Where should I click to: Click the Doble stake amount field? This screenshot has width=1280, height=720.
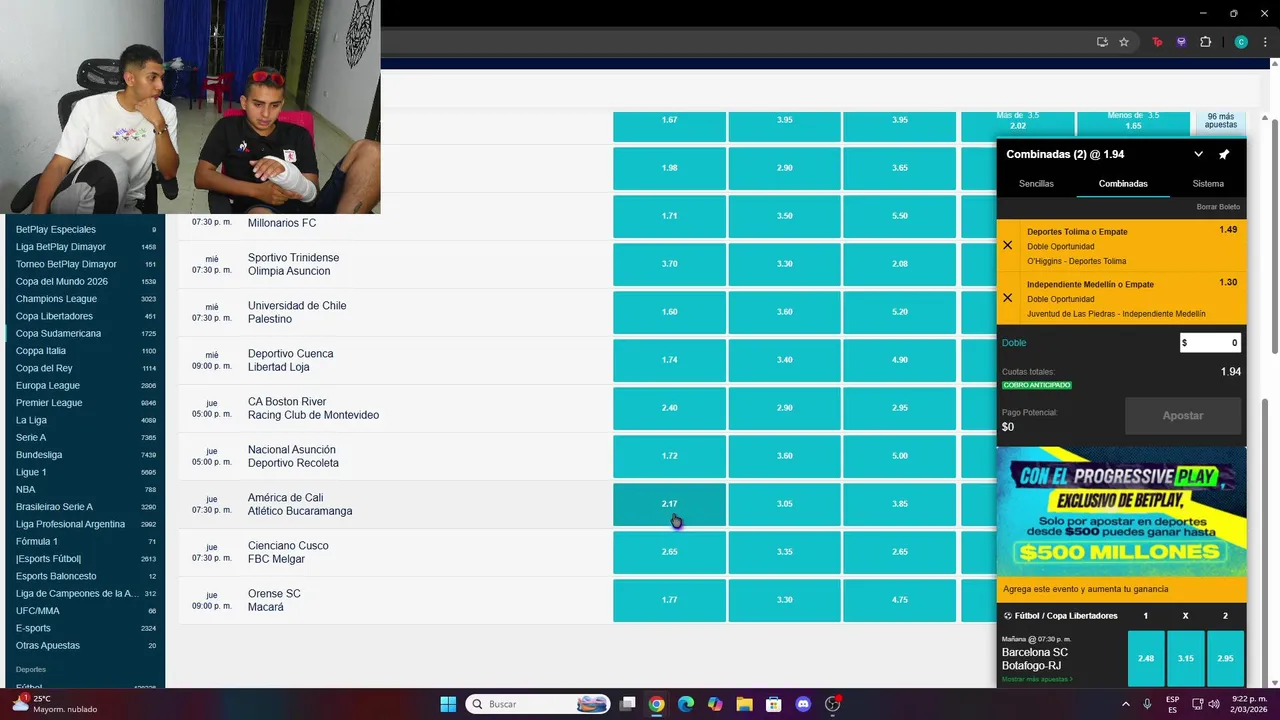pos(1210,343)
